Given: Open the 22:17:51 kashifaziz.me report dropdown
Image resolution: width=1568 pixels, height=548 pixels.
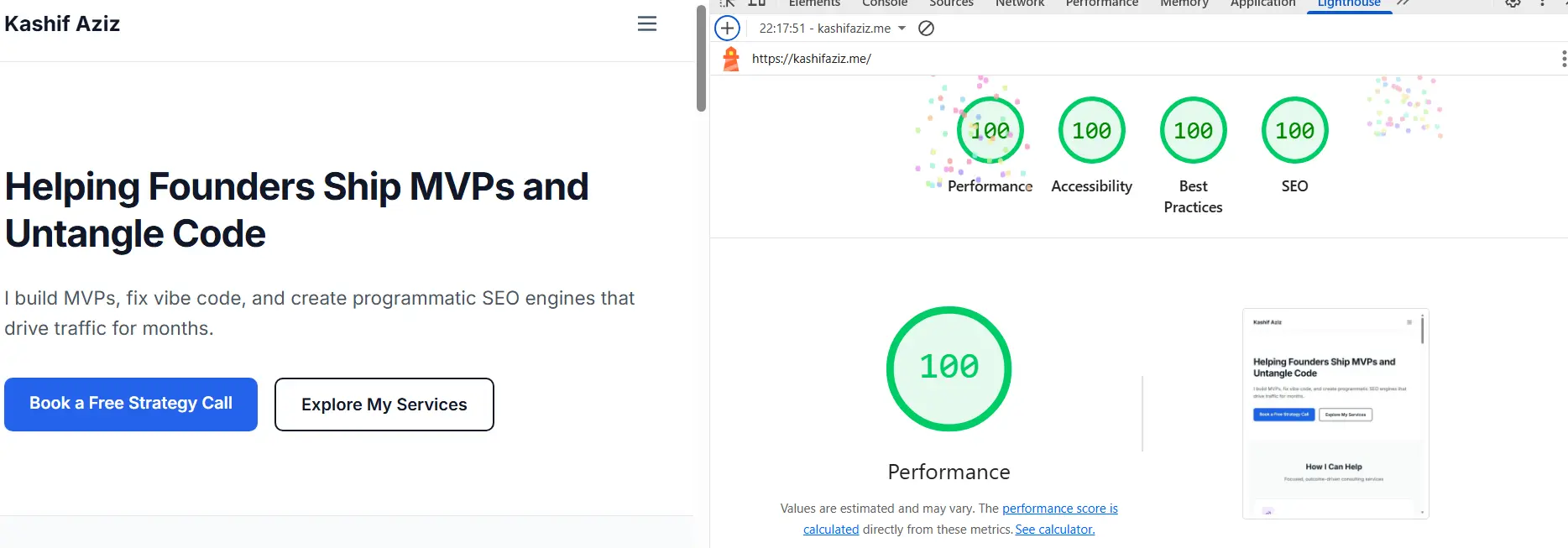Looking at the screenshot, I should 833,29.
